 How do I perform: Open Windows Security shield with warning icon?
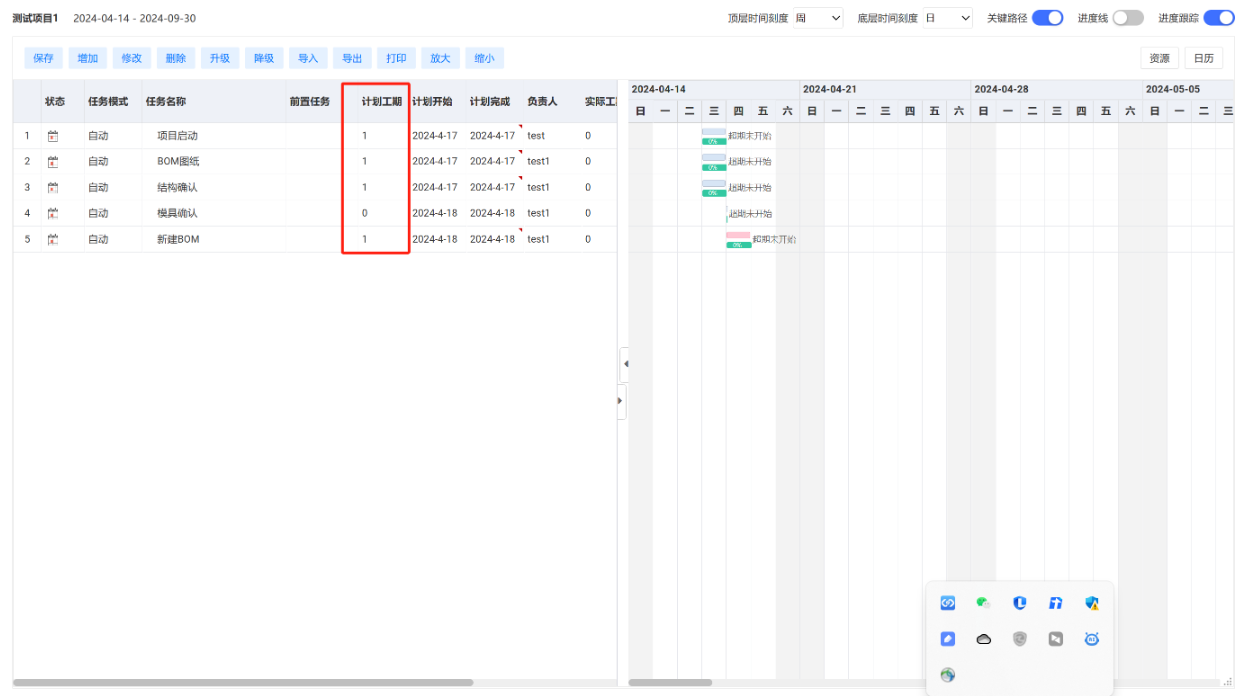coord(1092,603)
